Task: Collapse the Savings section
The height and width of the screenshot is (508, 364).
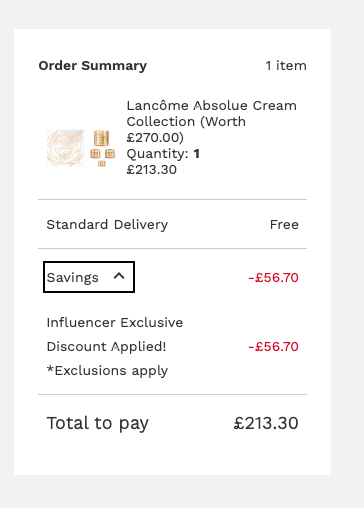Action: (89, 277)
